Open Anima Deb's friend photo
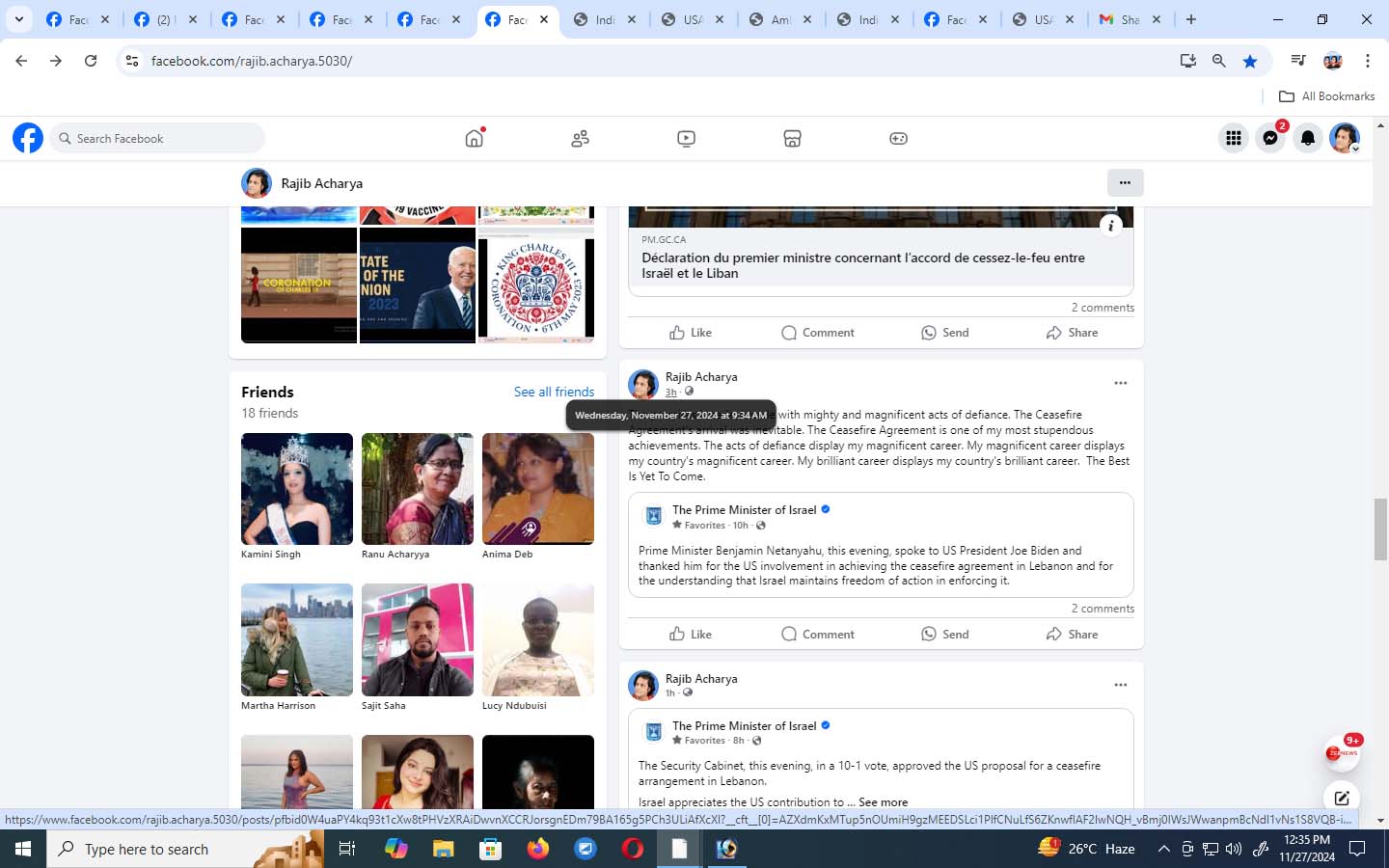Image resolution: width=1389 pixels, height=868 pixels. coord(538,489)
